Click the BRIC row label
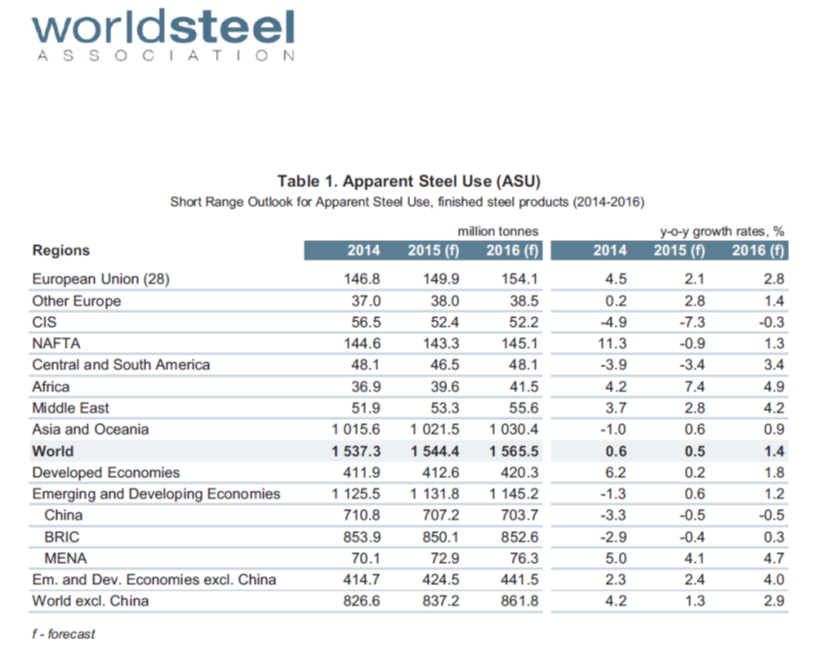 pyautogui.click(x=63, y=537)
